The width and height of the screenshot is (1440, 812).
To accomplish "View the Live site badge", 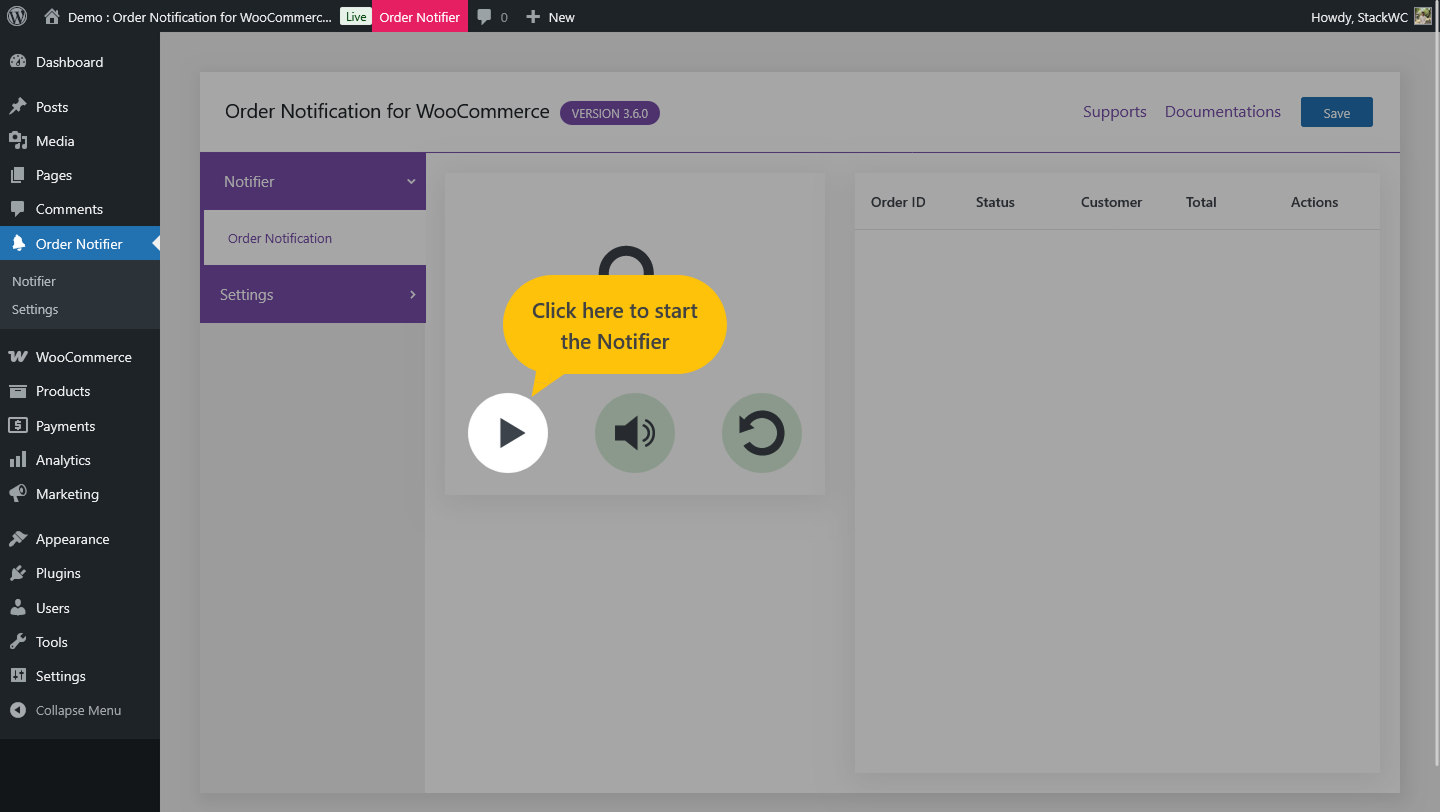I will pos(355,16).
